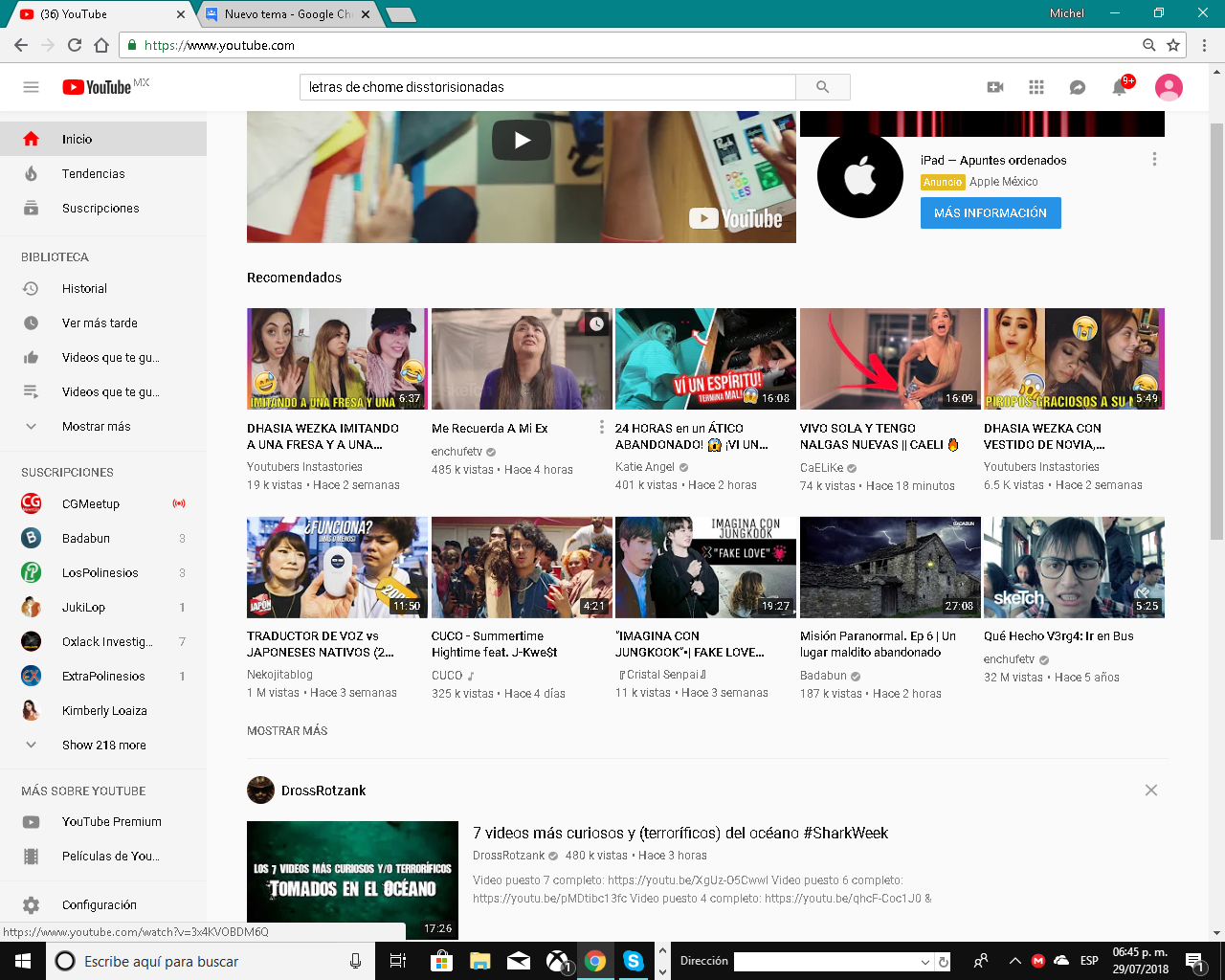Image resolution: width=1225 pixels, height=980 pixels.
Task: Show hidden system tray icons
Action: [1013, 961]
